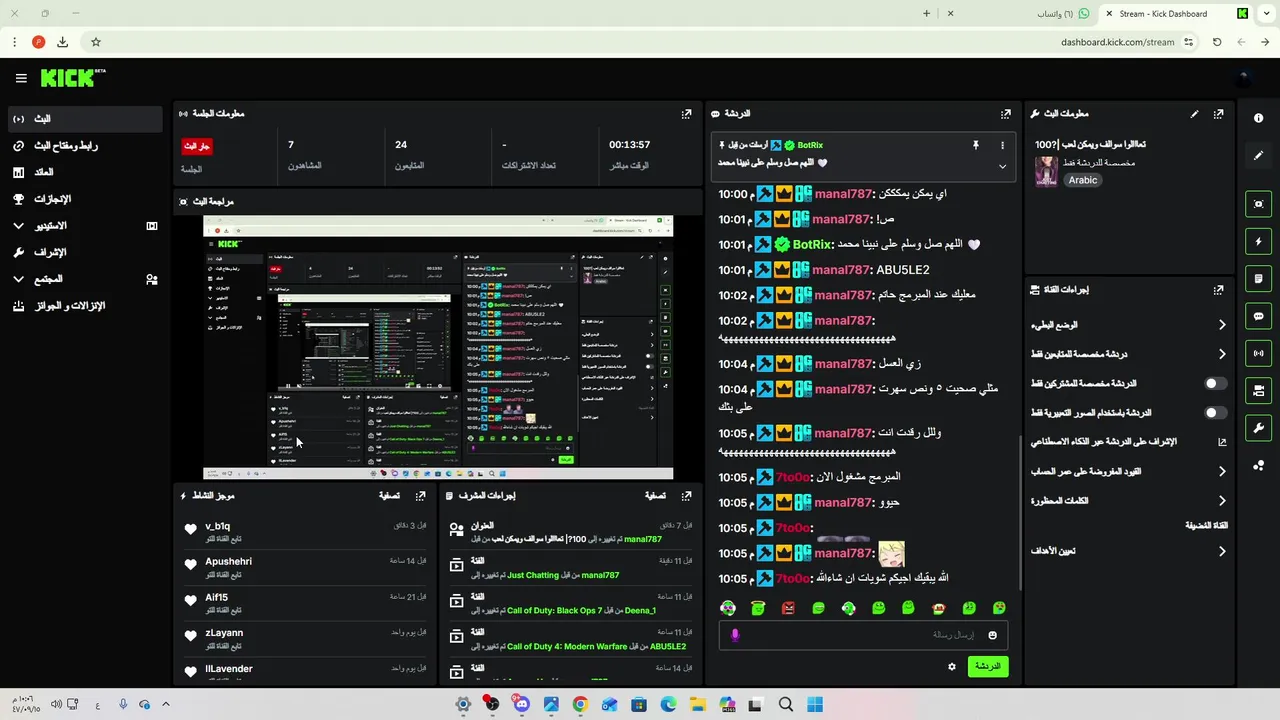Click the green send chat button (الدردشة)
This screenshot has width=1280, height=720.
click(988, 666)
